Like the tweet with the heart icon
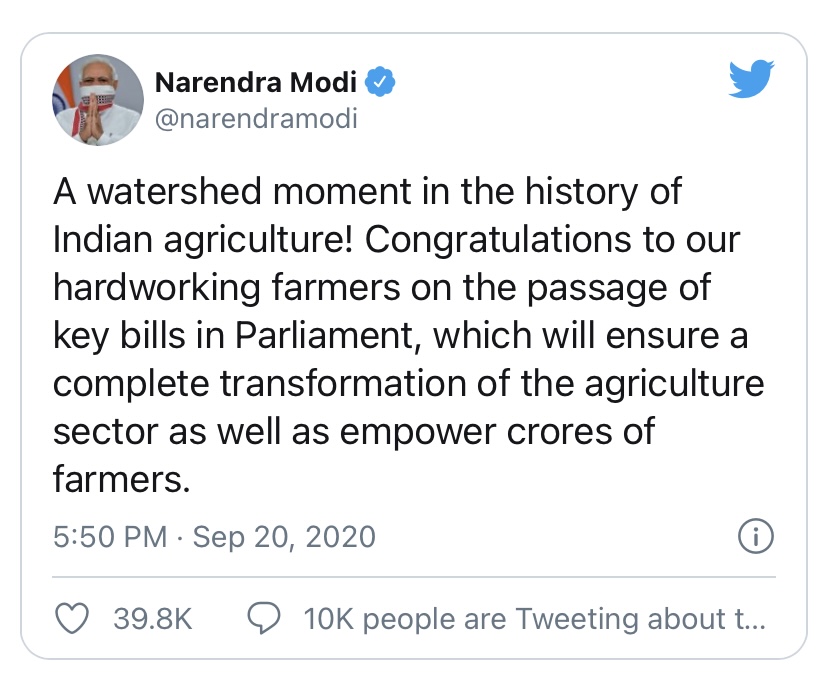 click(70, 619)
